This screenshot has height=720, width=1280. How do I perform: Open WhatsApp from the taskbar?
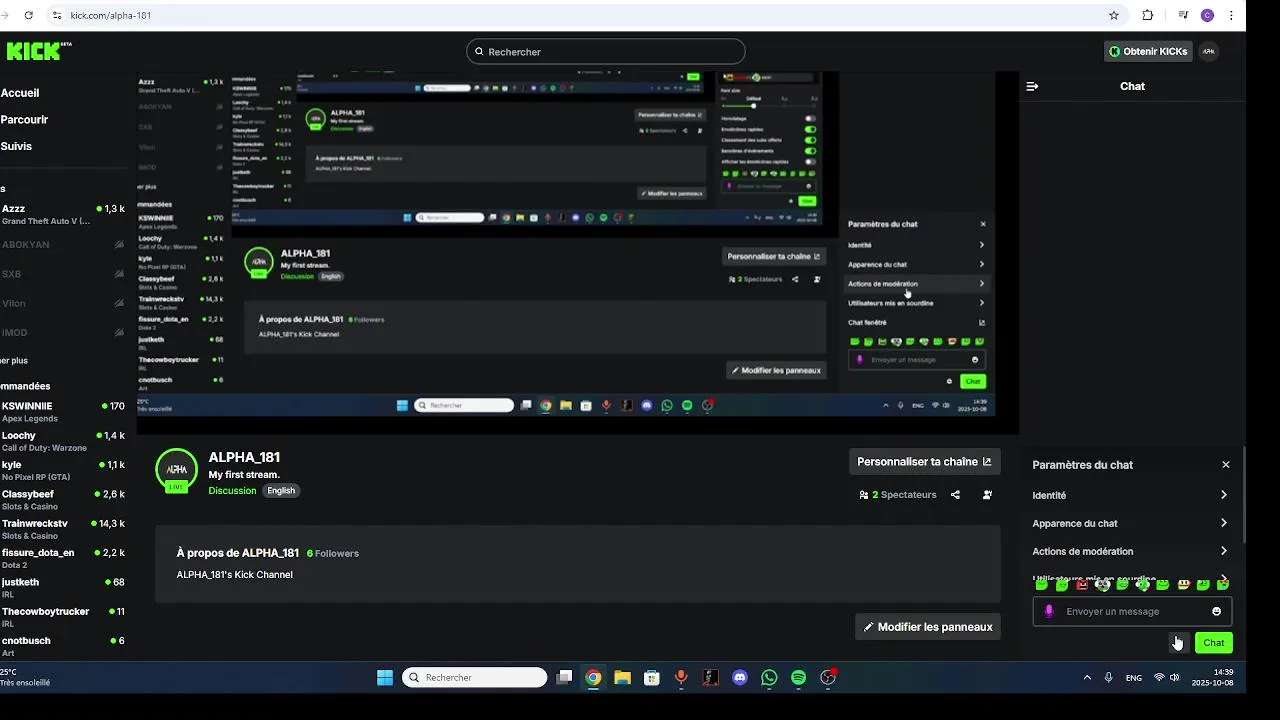(x=769, y=677)
